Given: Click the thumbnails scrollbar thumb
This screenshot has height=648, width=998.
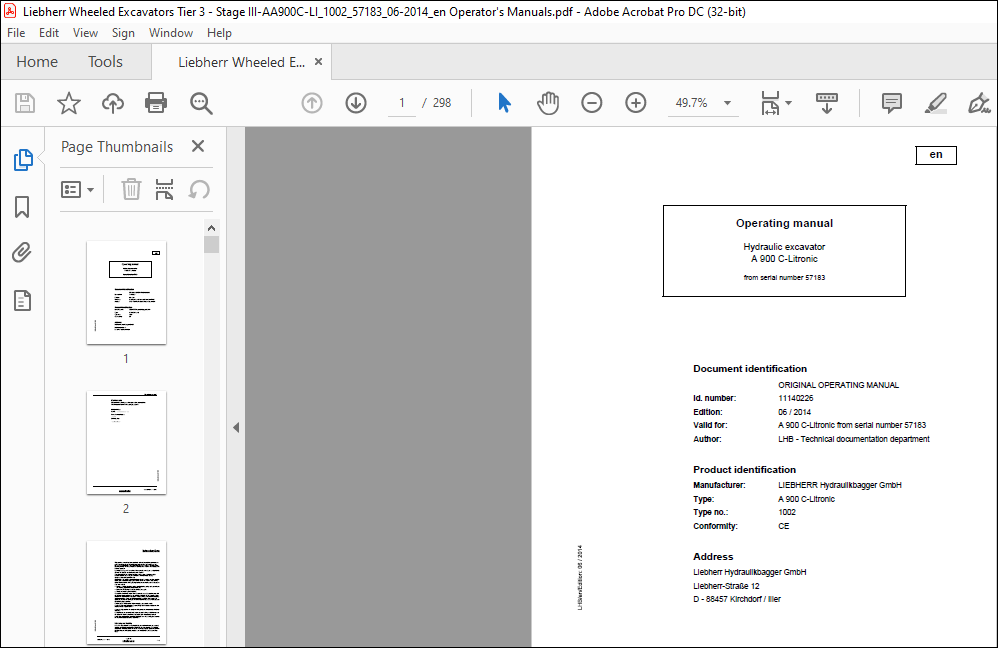Looking at the screenshot, I should 211,244.
